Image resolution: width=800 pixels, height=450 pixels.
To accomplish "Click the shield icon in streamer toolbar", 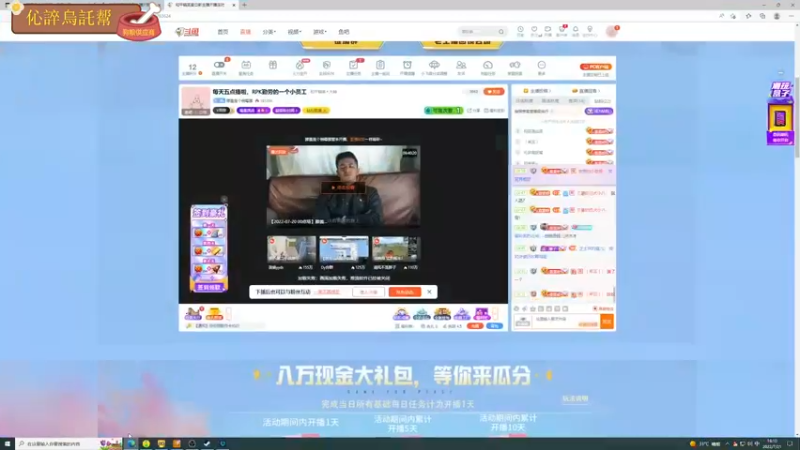I will (x=327, y=65).
